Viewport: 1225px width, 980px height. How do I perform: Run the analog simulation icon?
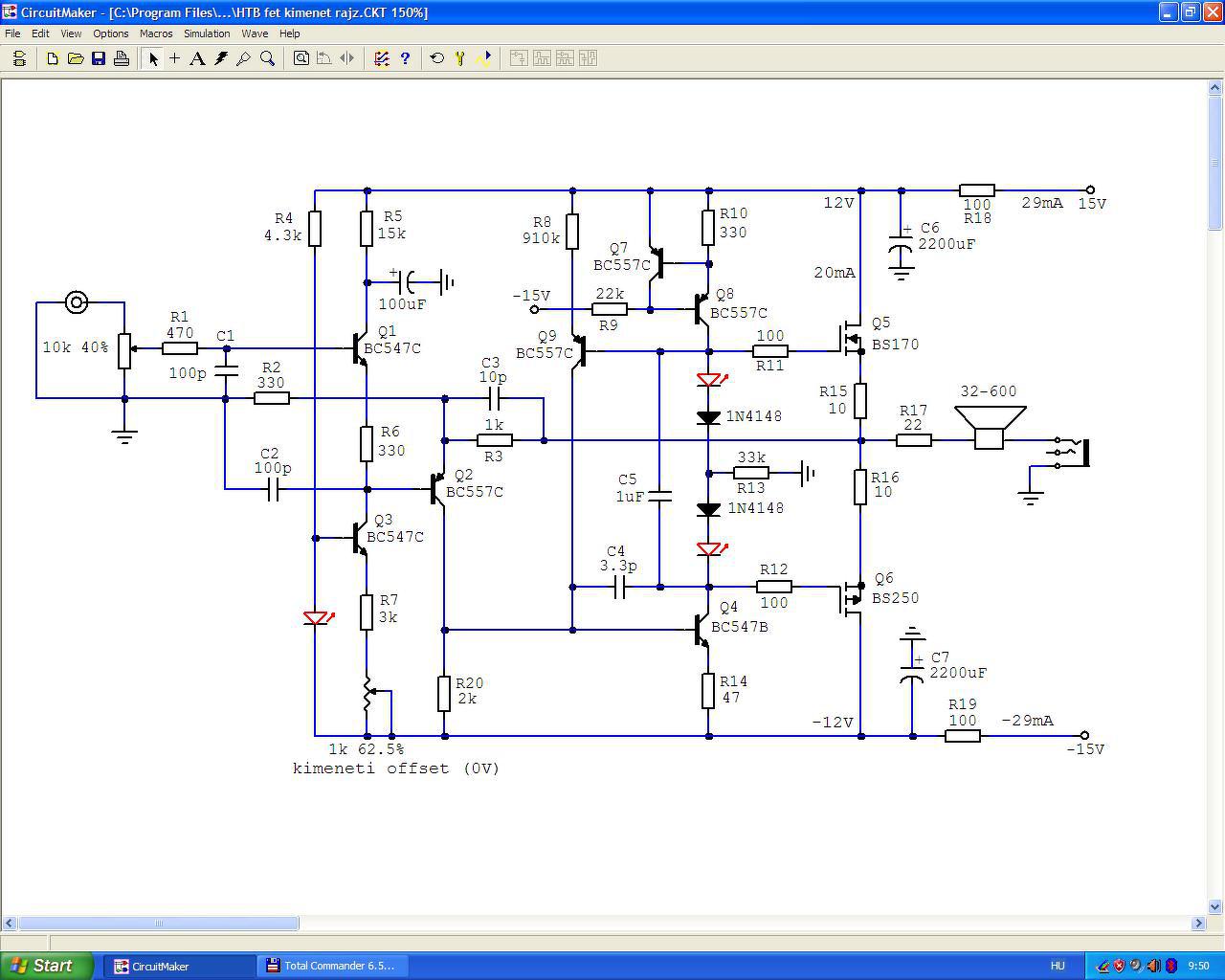click(x=483, y=58)
